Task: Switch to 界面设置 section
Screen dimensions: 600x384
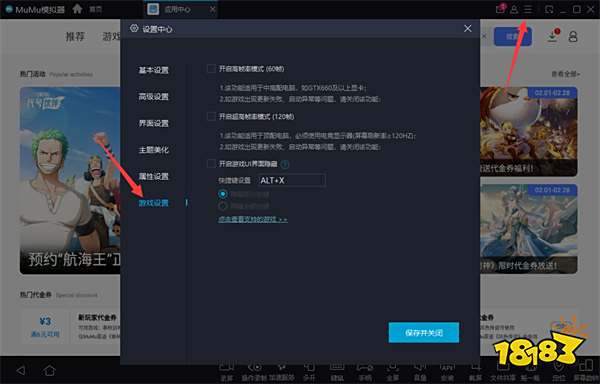Action: (x=153, y=123)
